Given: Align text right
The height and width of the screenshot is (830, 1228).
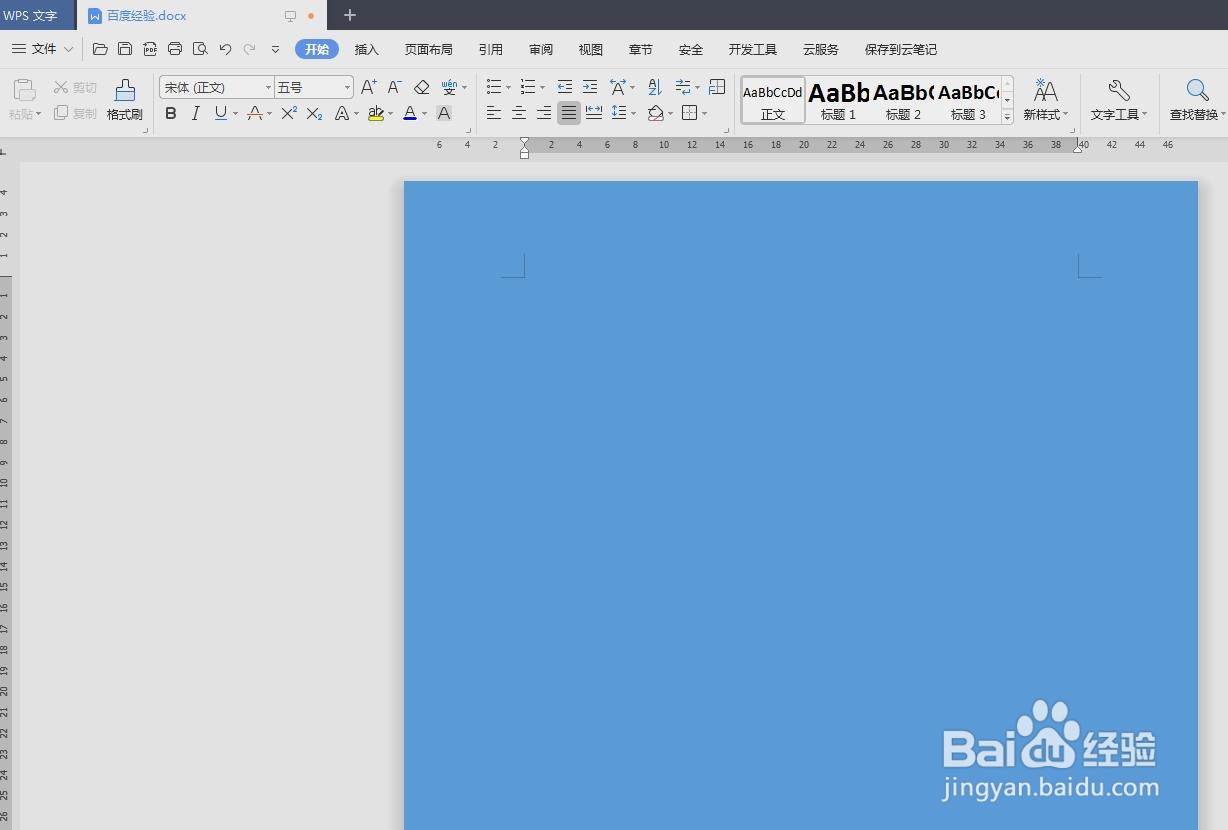Looking at the screenshot, I should point(544,113).
